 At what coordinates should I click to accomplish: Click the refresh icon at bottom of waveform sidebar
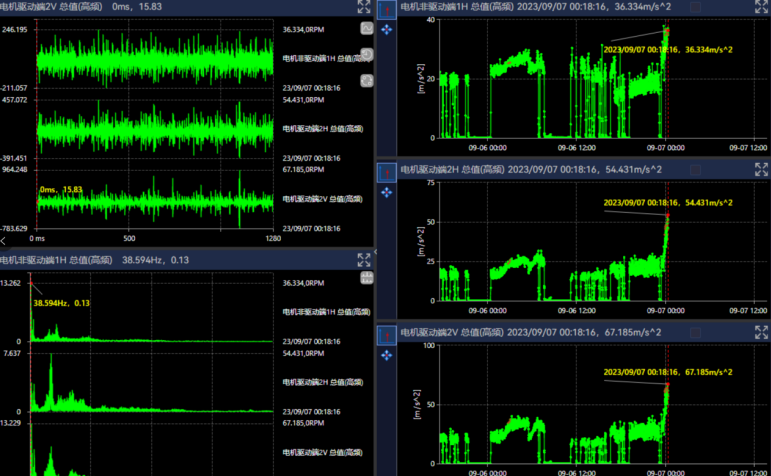(366, 80)
